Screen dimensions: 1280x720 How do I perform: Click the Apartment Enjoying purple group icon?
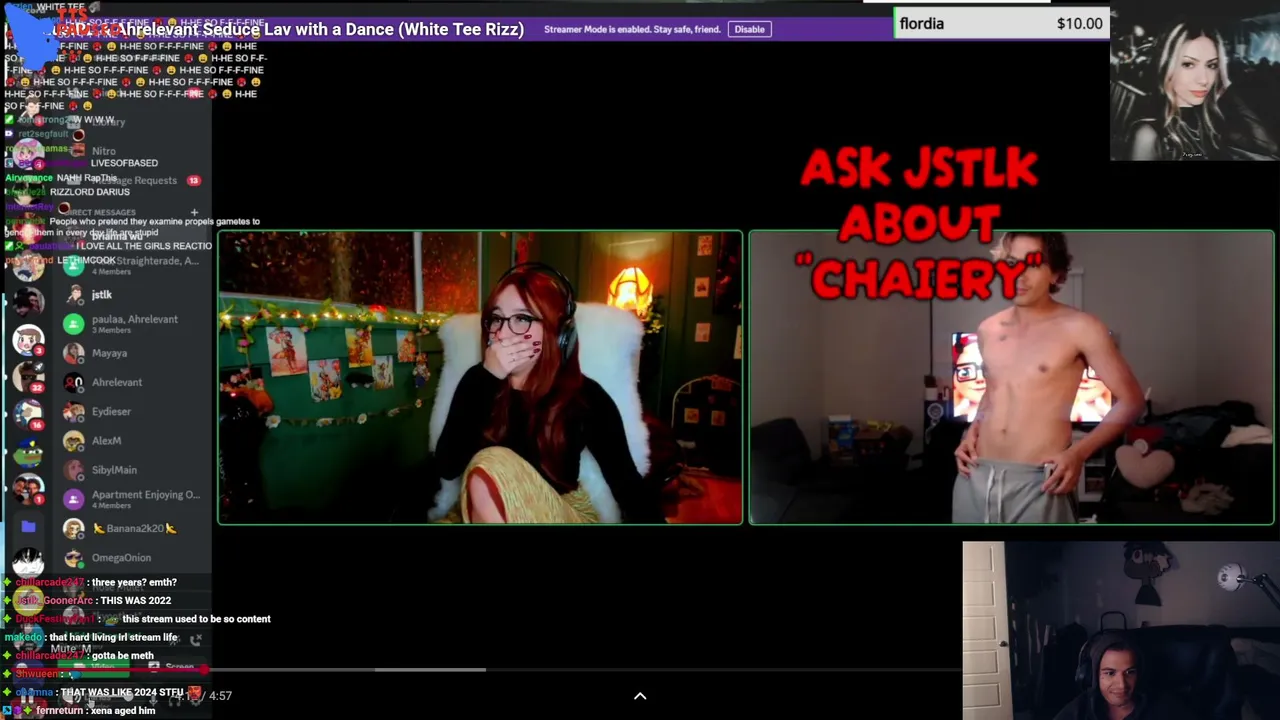tap(73, 499)
